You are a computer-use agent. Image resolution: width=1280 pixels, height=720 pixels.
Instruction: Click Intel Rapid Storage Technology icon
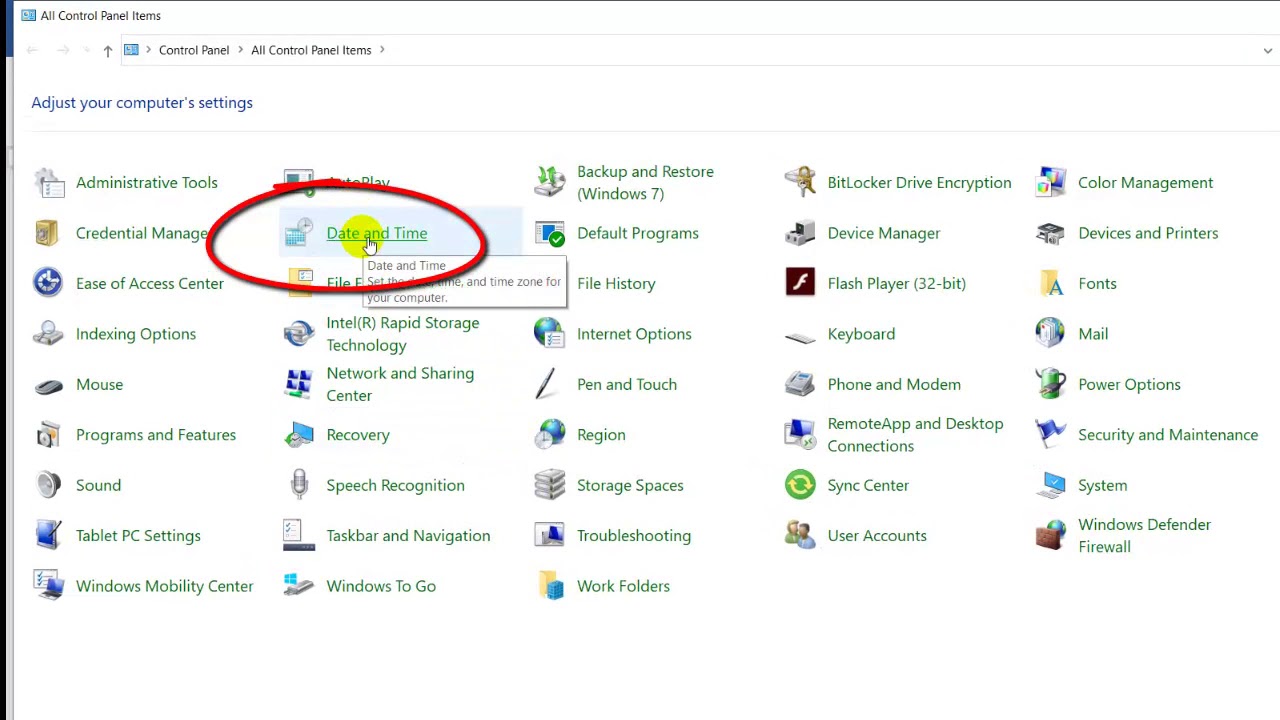point(299,334)
